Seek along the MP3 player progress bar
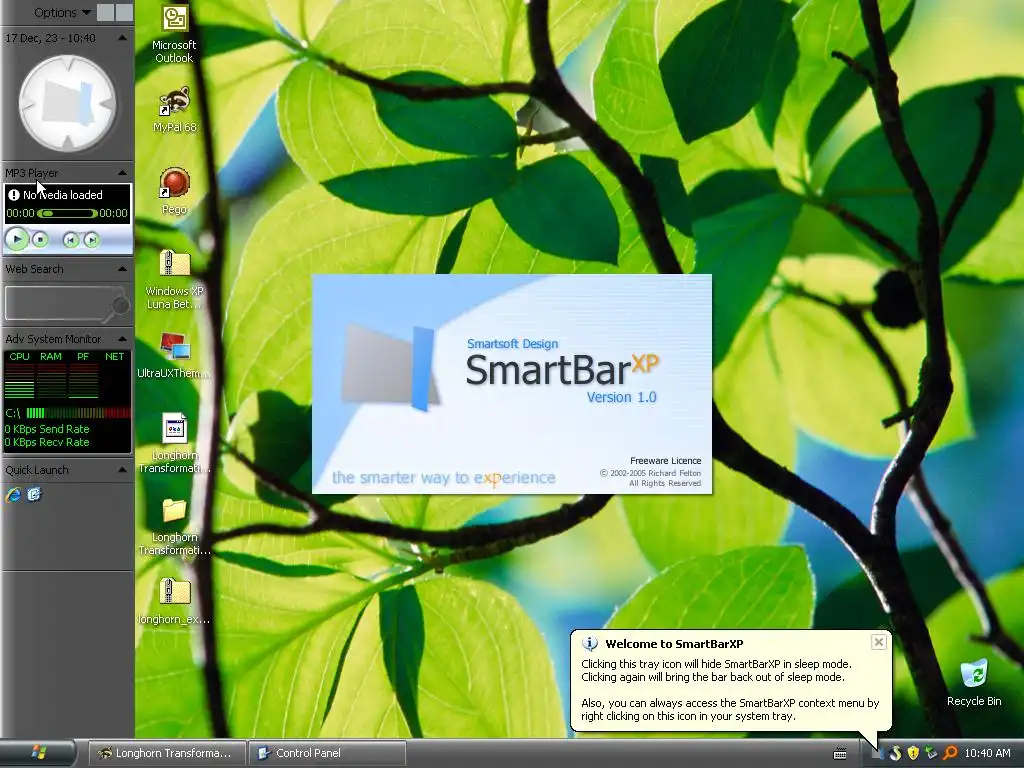Image resolution: width=1024 pixels, height=768 pixels. [x=67, y=214]
